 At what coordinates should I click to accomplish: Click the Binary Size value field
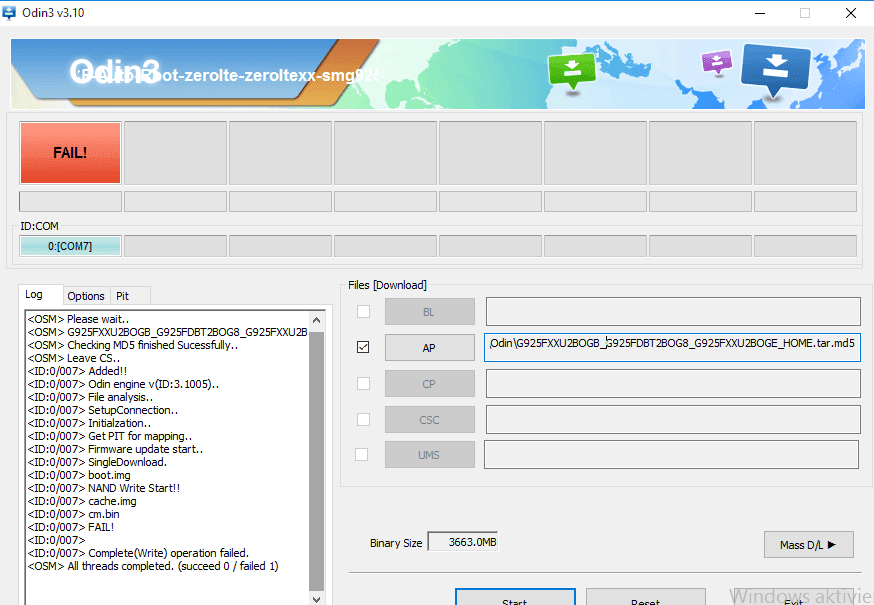(463, 541)
